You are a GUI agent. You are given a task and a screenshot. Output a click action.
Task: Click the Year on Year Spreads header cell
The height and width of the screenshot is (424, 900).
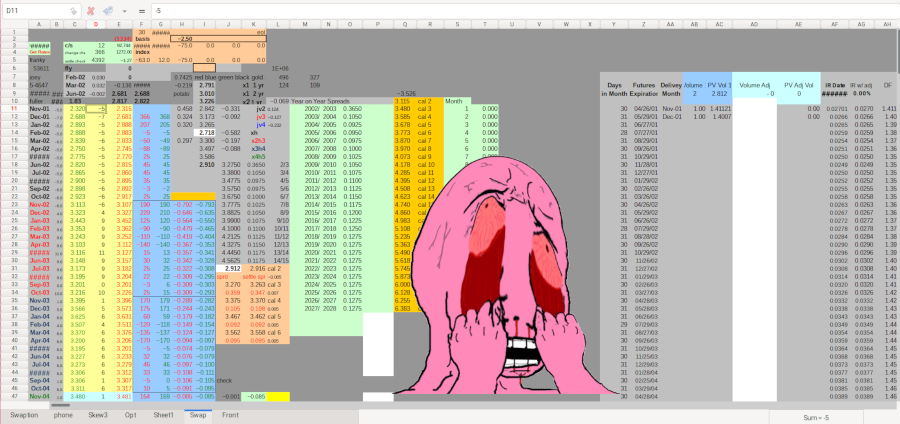click(320, 101)
